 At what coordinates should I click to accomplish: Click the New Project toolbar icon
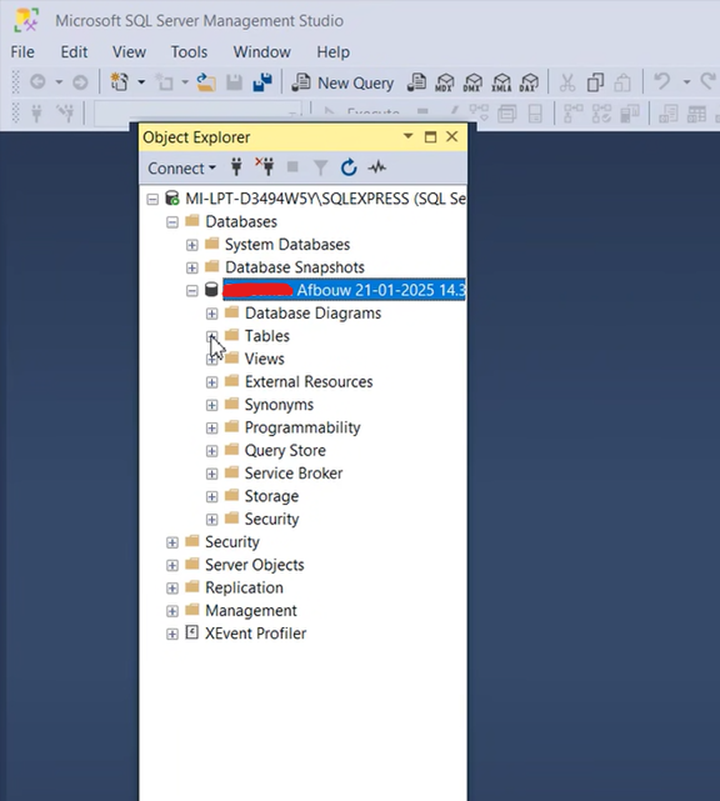pyautogui.click(x=120, y=82)
